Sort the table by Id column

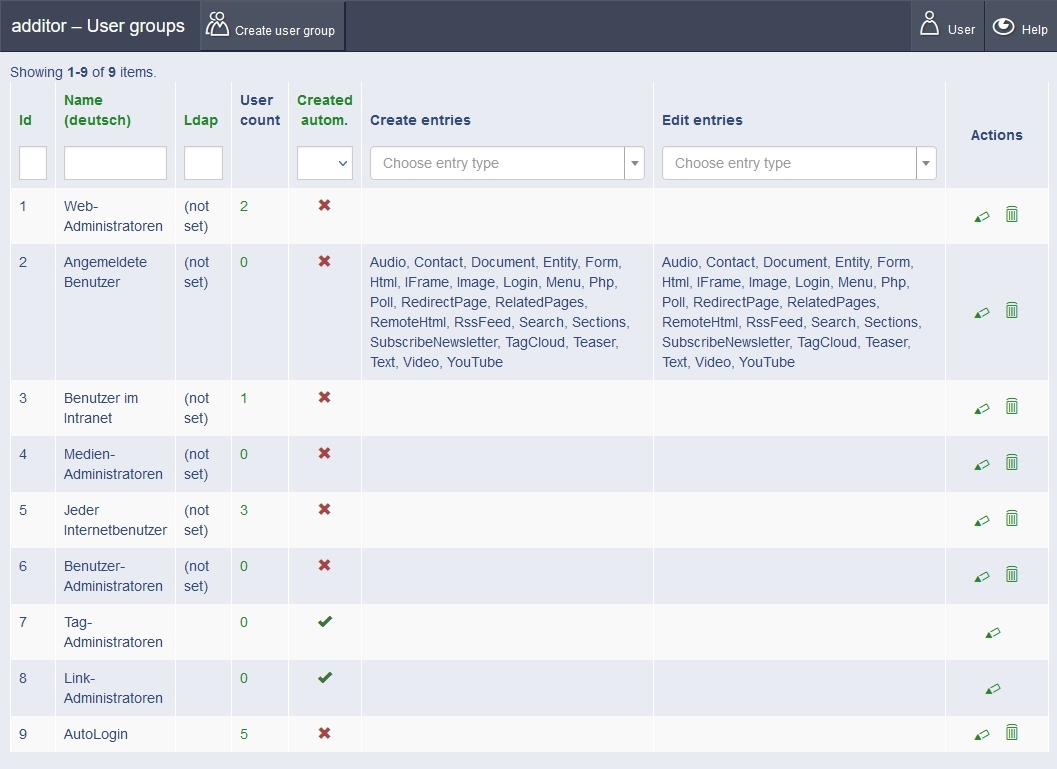pyautogui.click(x=26, y=120)
